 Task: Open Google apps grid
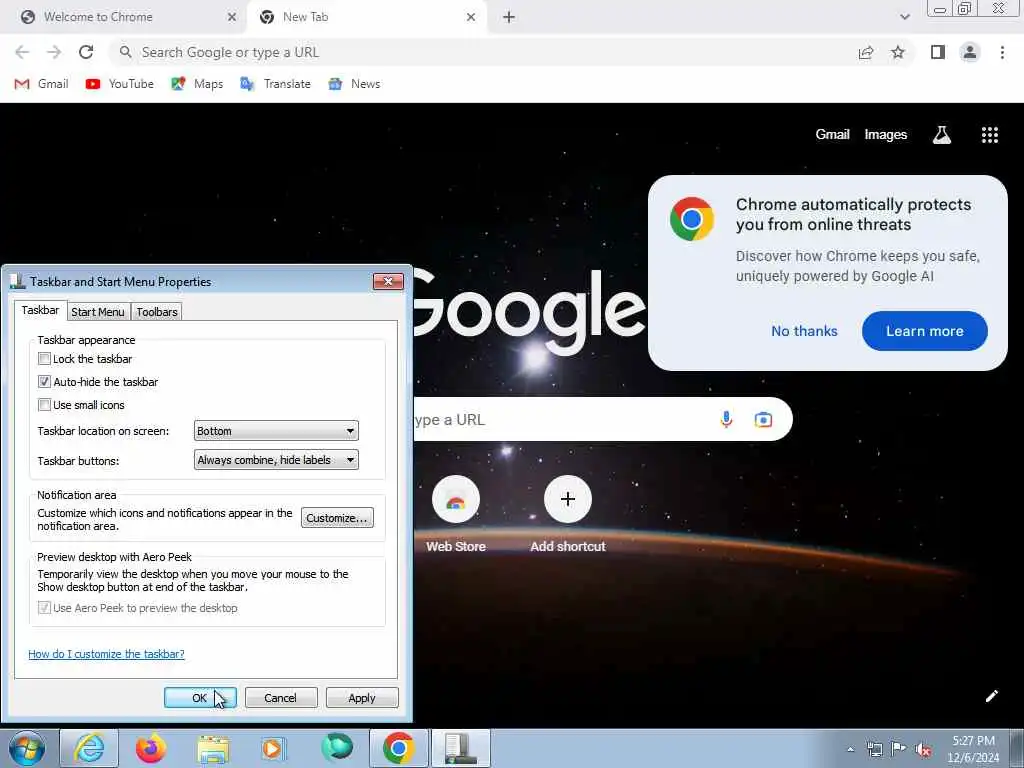pos(989,135)
